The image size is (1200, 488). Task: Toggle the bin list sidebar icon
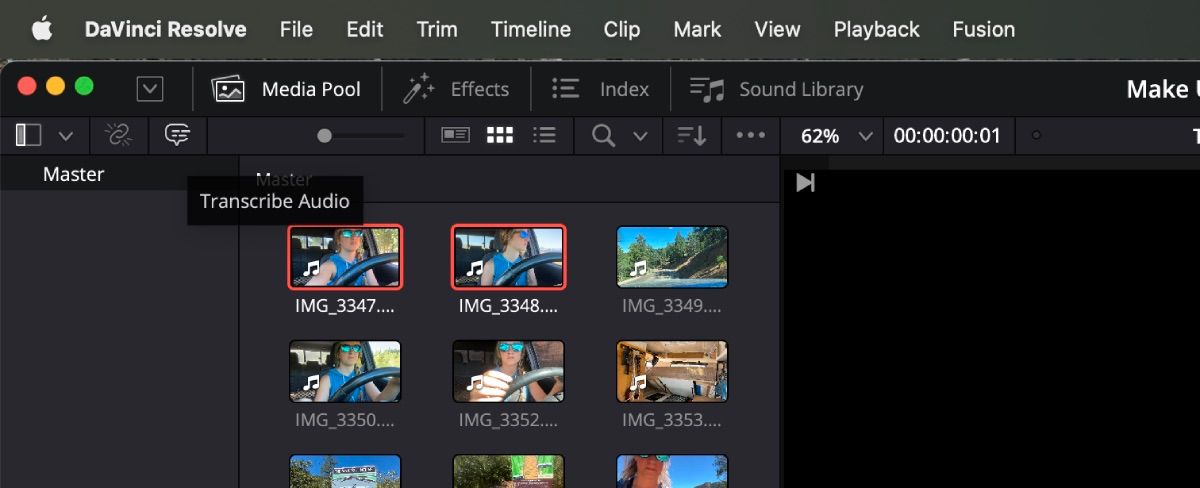click(x=29, y=135)
